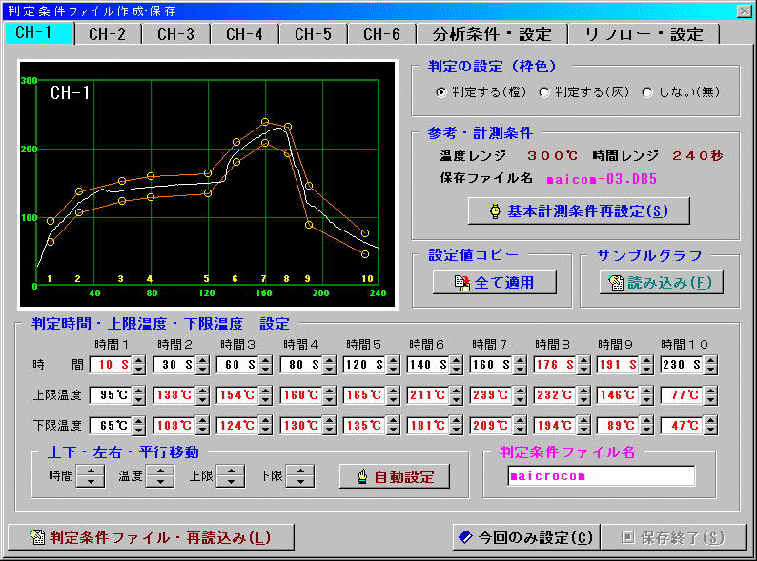Screen dimensions: 757x561
Task: Click 自動設定 button
Action: click(394, 477)
